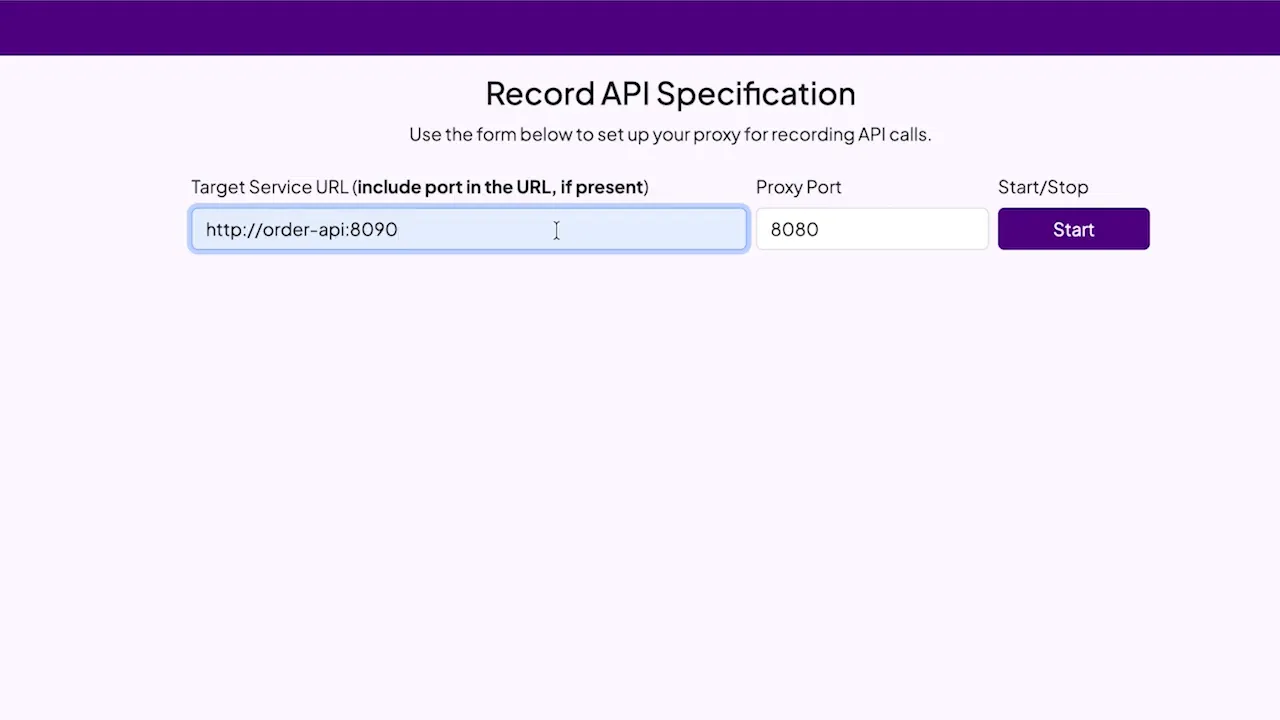This screenshot has height=720, width=1280.
Task: Click inside the Target Service URL field
Action: [468, 229]
